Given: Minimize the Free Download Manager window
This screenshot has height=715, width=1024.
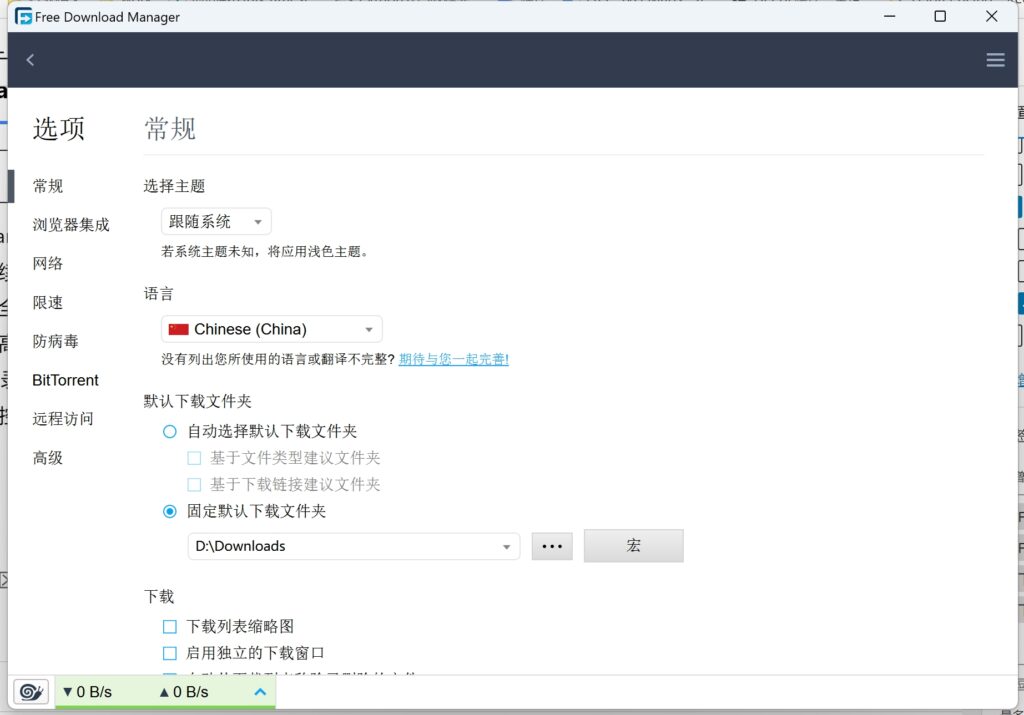Looking at the screenshot, I should (889, 16).
